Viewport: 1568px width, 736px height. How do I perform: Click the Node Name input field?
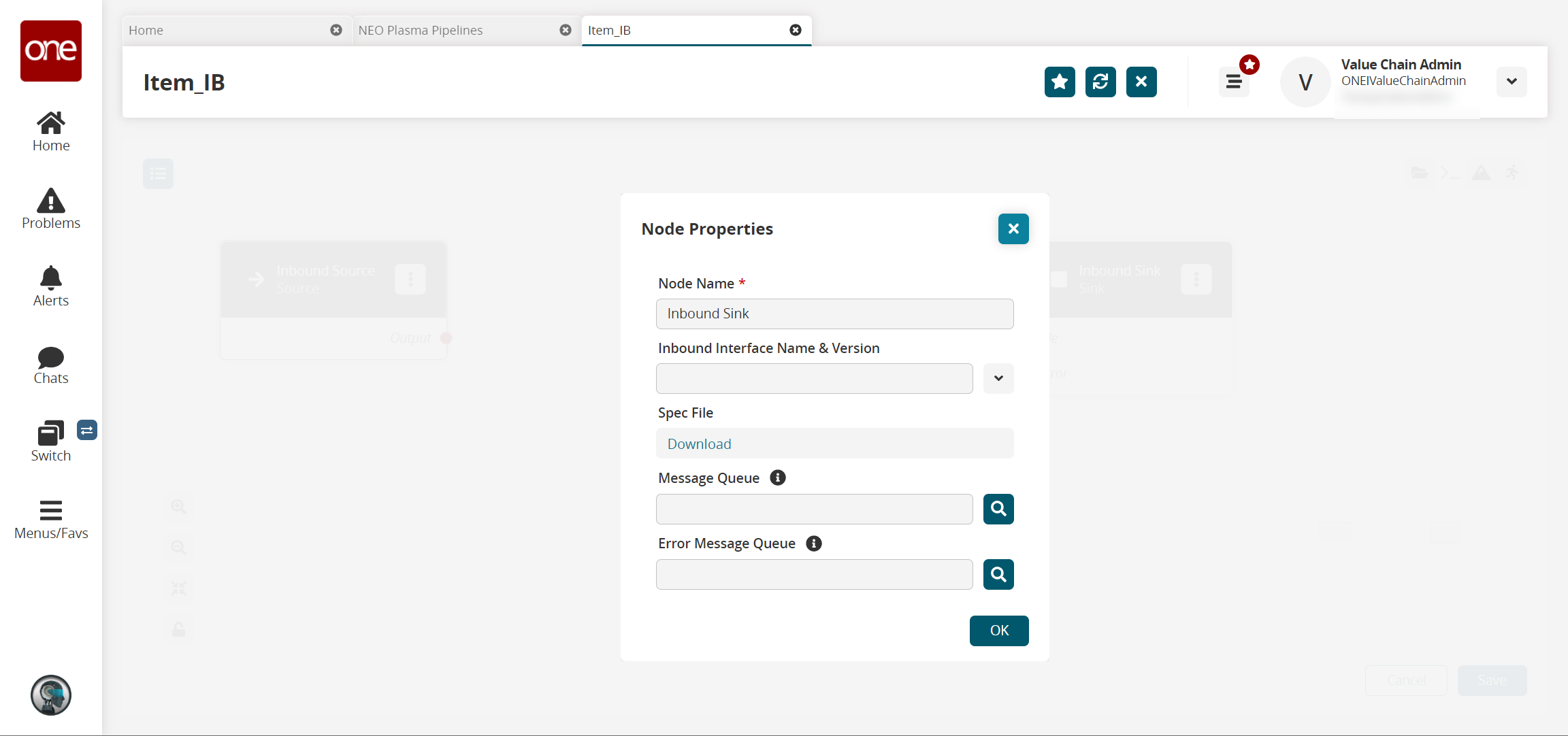point(834,314)
